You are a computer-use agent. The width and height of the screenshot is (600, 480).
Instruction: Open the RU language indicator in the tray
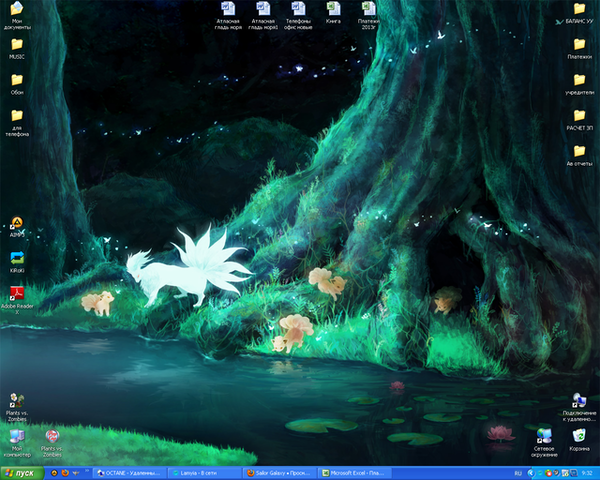click(x=517, y=472)
